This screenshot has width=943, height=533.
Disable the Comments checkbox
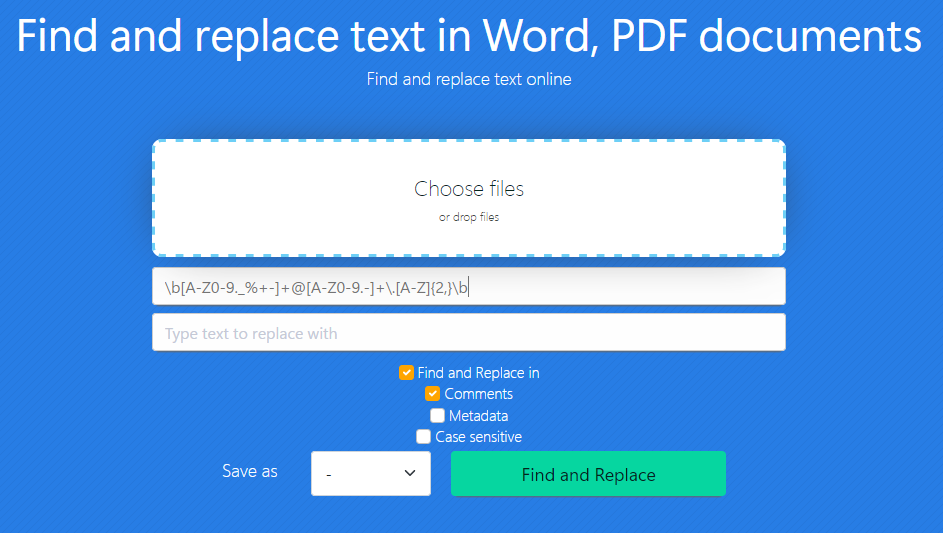433,394
